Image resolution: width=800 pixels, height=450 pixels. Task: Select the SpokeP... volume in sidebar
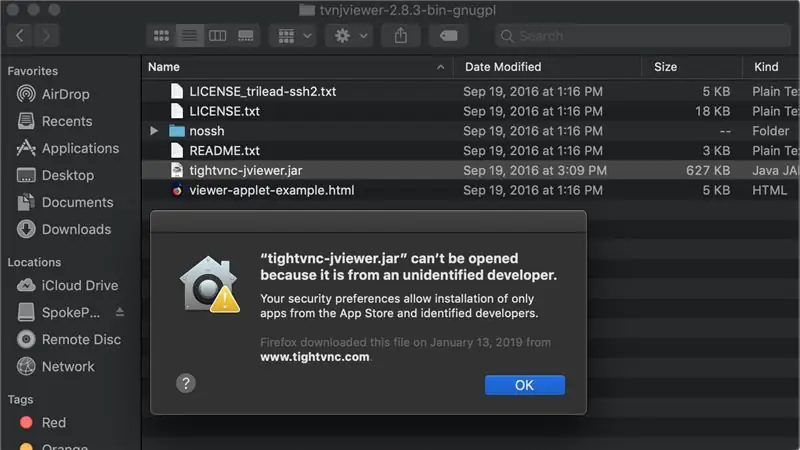[x=59, y=312]
